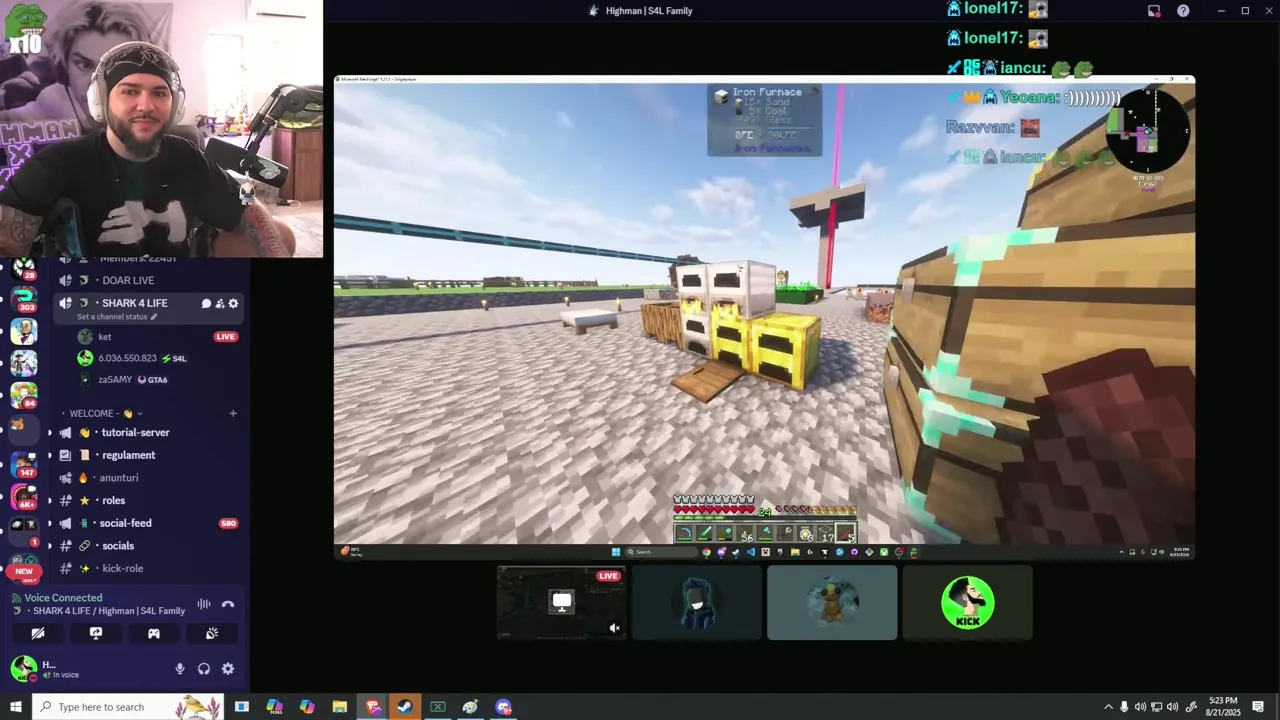Expand threads arrow beside tutorial-server
The height and width of the screenshot is (720, 1280).
pyautogui.click(x=49, y=433)
